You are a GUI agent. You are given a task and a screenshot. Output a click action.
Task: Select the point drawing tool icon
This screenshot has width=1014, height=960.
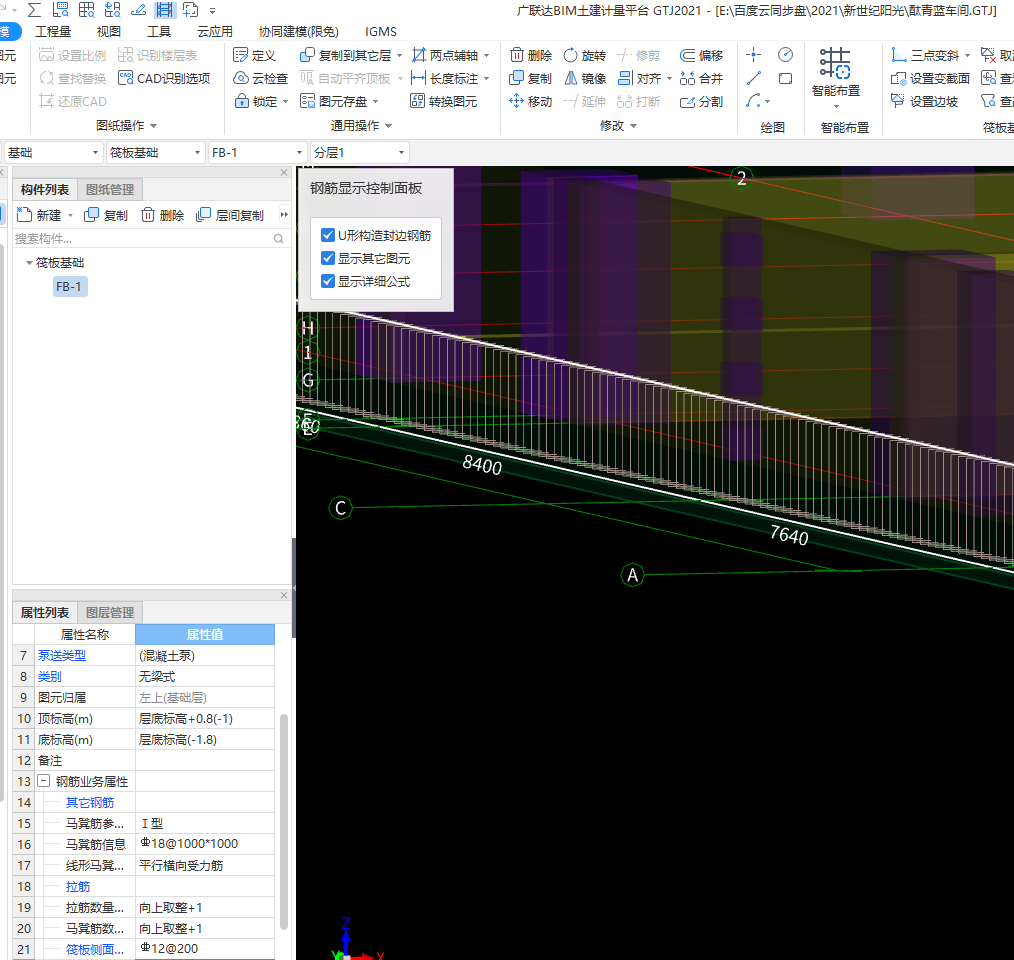point(753,55)
